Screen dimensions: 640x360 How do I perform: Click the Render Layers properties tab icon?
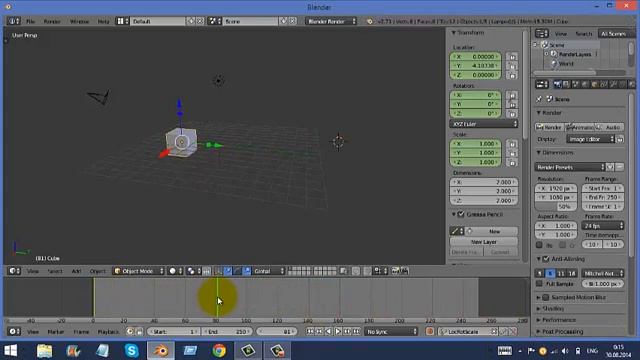click(x=567, y=84)
